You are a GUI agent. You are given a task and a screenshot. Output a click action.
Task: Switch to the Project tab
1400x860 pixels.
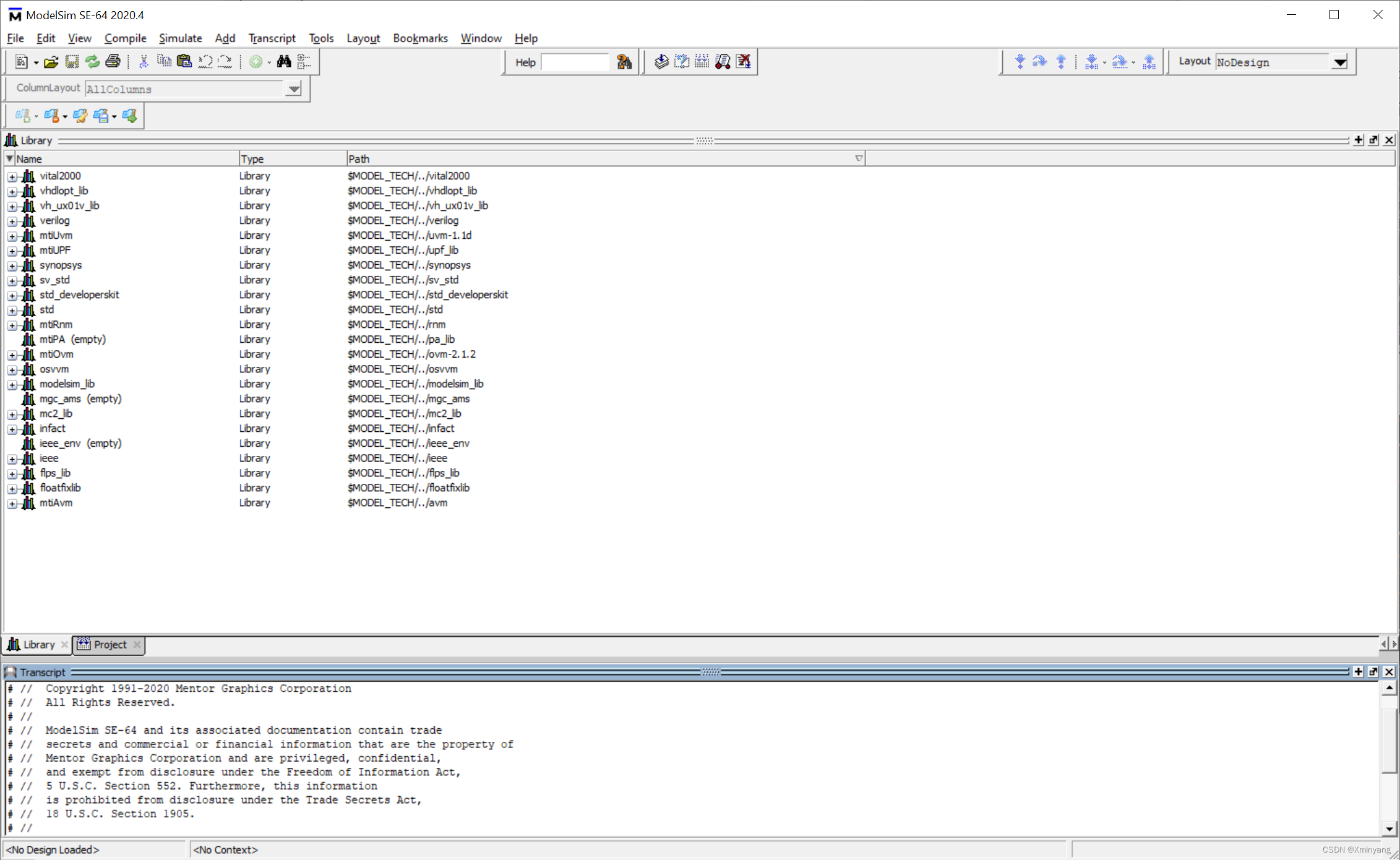coord(110,645)
